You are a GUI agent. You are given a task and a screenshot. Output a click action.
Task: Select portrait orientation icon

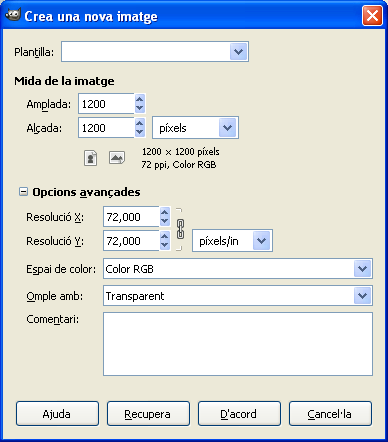tap(90, 158)
